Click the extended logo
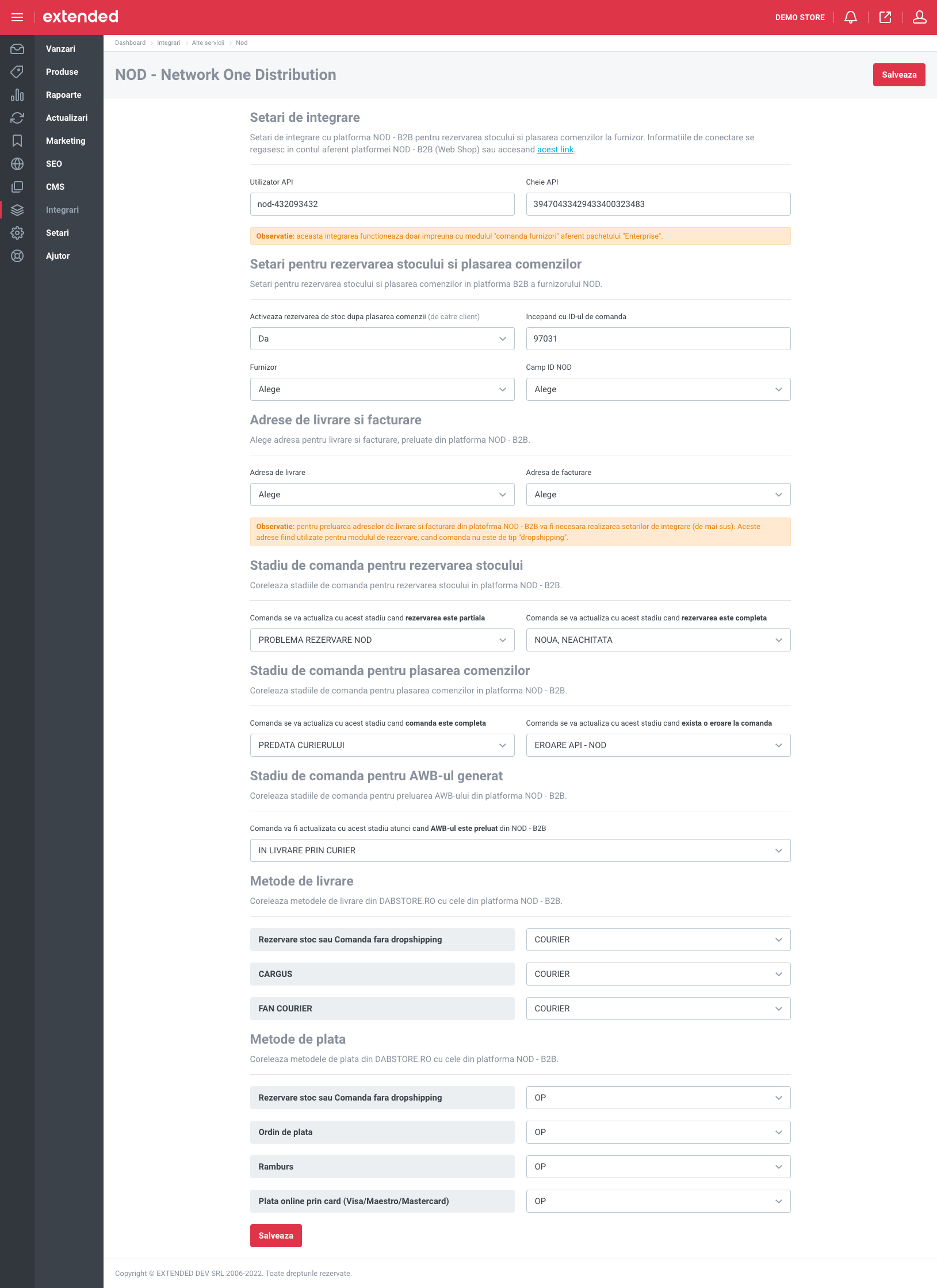The width and height of the screenshot is (937, 1288). (x=81, y=17)
